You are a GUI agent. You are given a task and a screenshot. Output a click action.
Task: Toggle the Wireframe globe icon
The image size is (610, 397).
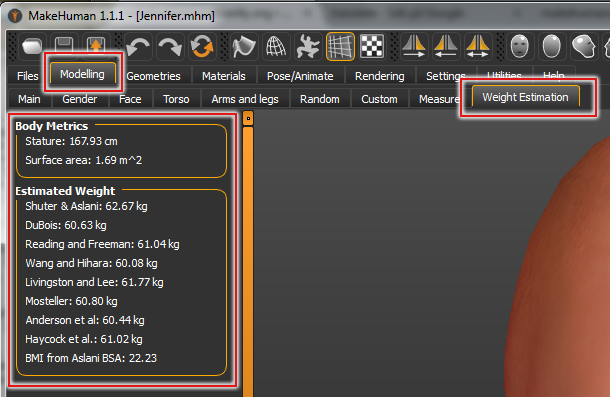[x=276, y=47]
